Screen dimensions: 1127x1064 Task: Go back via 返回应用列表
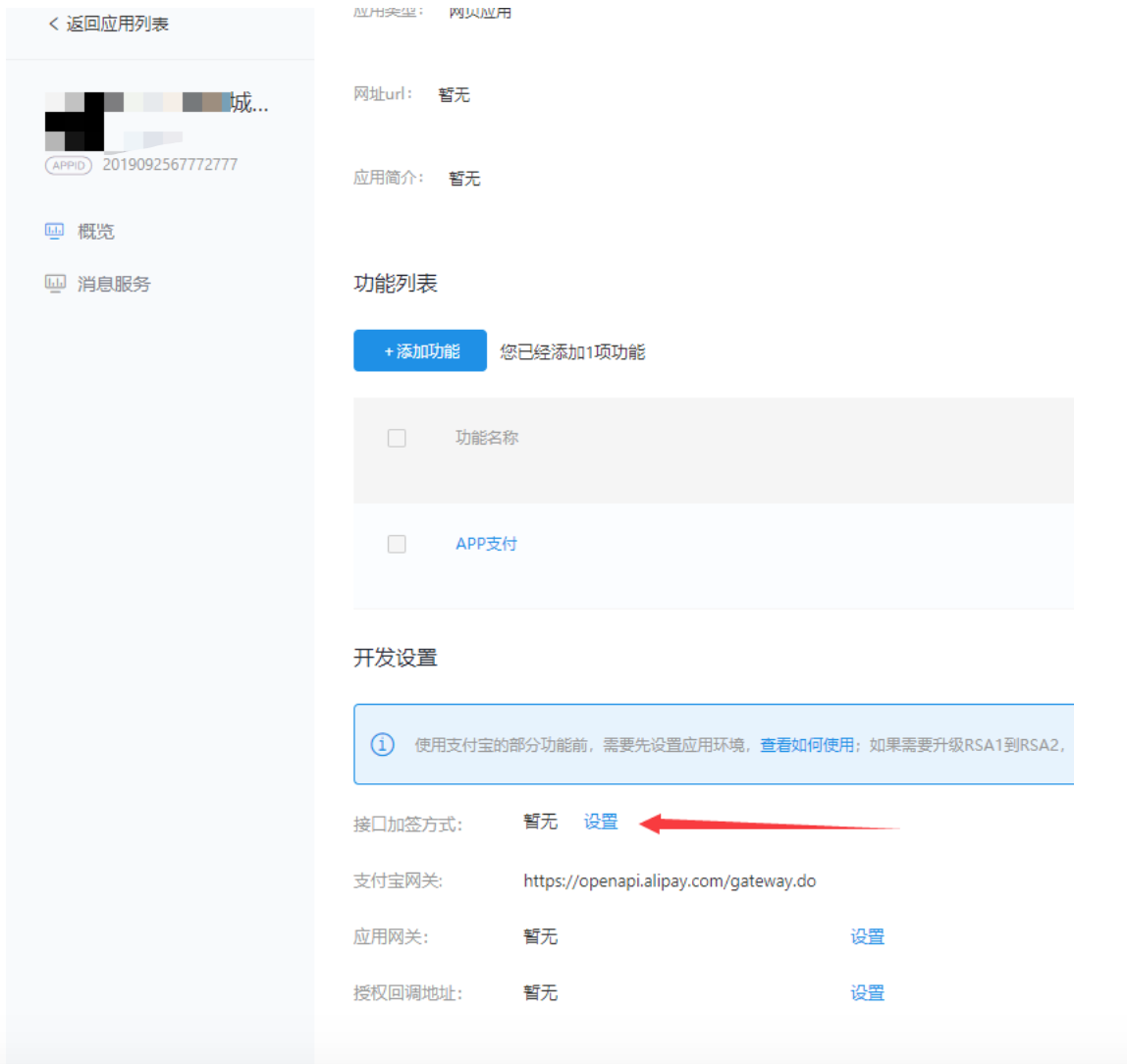117,24
